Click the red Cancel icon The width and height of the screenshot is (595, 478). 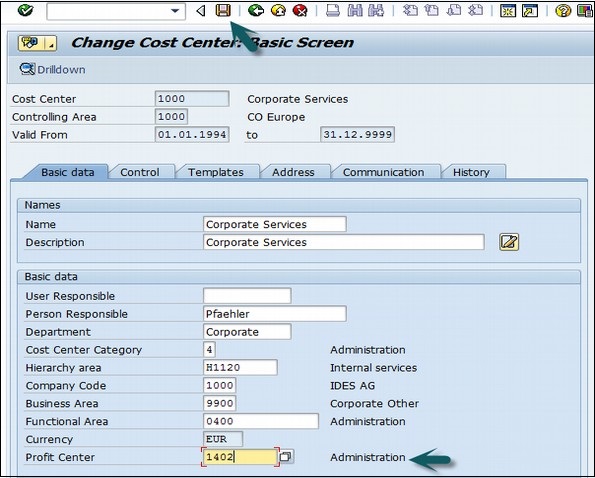(x=300, y=11)
